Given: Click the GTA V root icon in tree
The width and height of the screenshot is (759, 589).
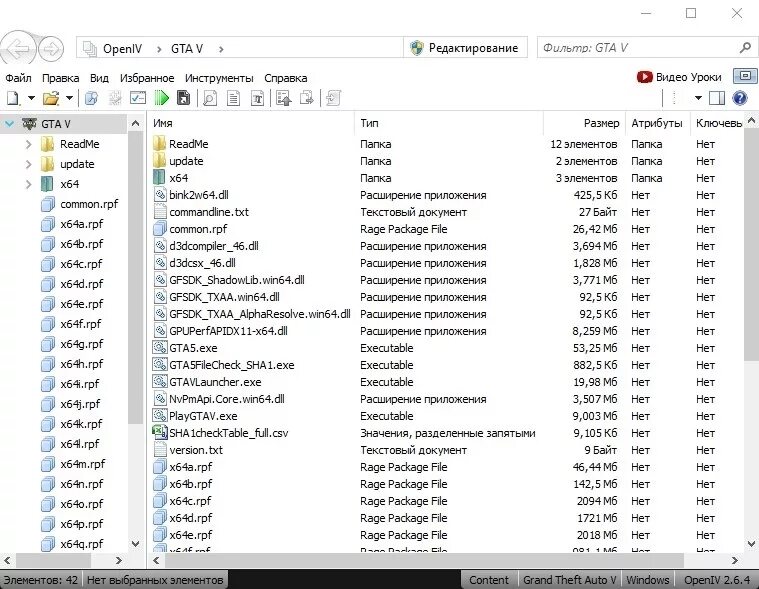Looking at the screenshot, I should coord(30,123).
